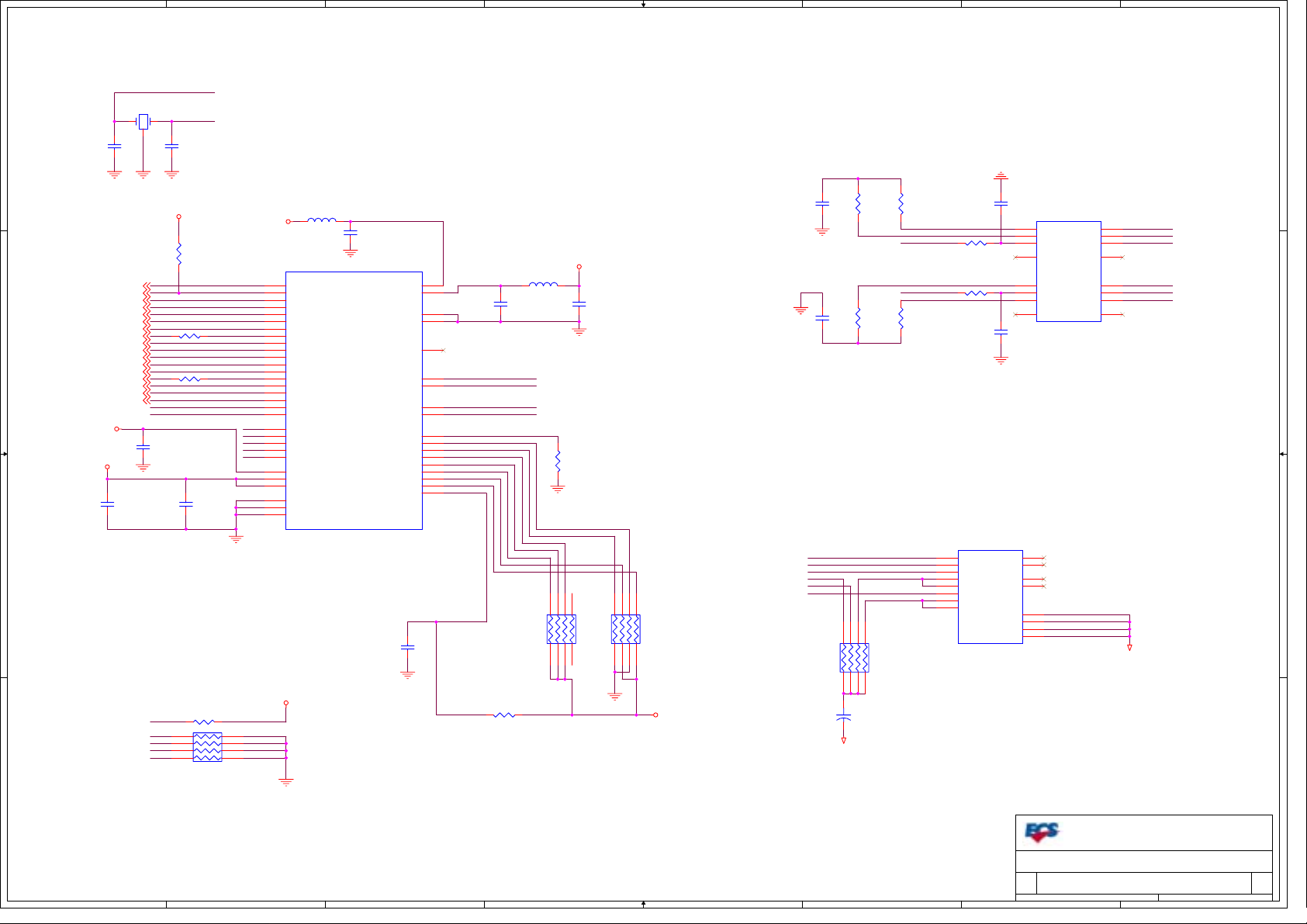Image resolution: width=1307 pixels, height=924 pixels.
Task: Select the largest blue IC rectangle
Action: click(x=354, y=400)
